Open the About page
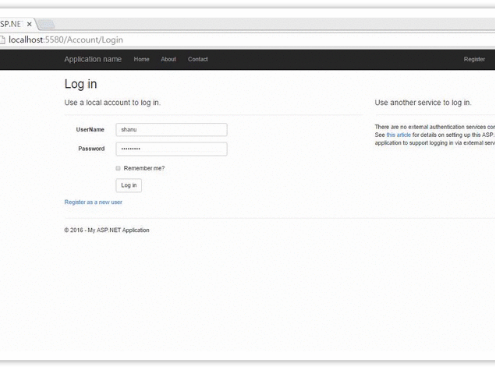 (168, 59)
